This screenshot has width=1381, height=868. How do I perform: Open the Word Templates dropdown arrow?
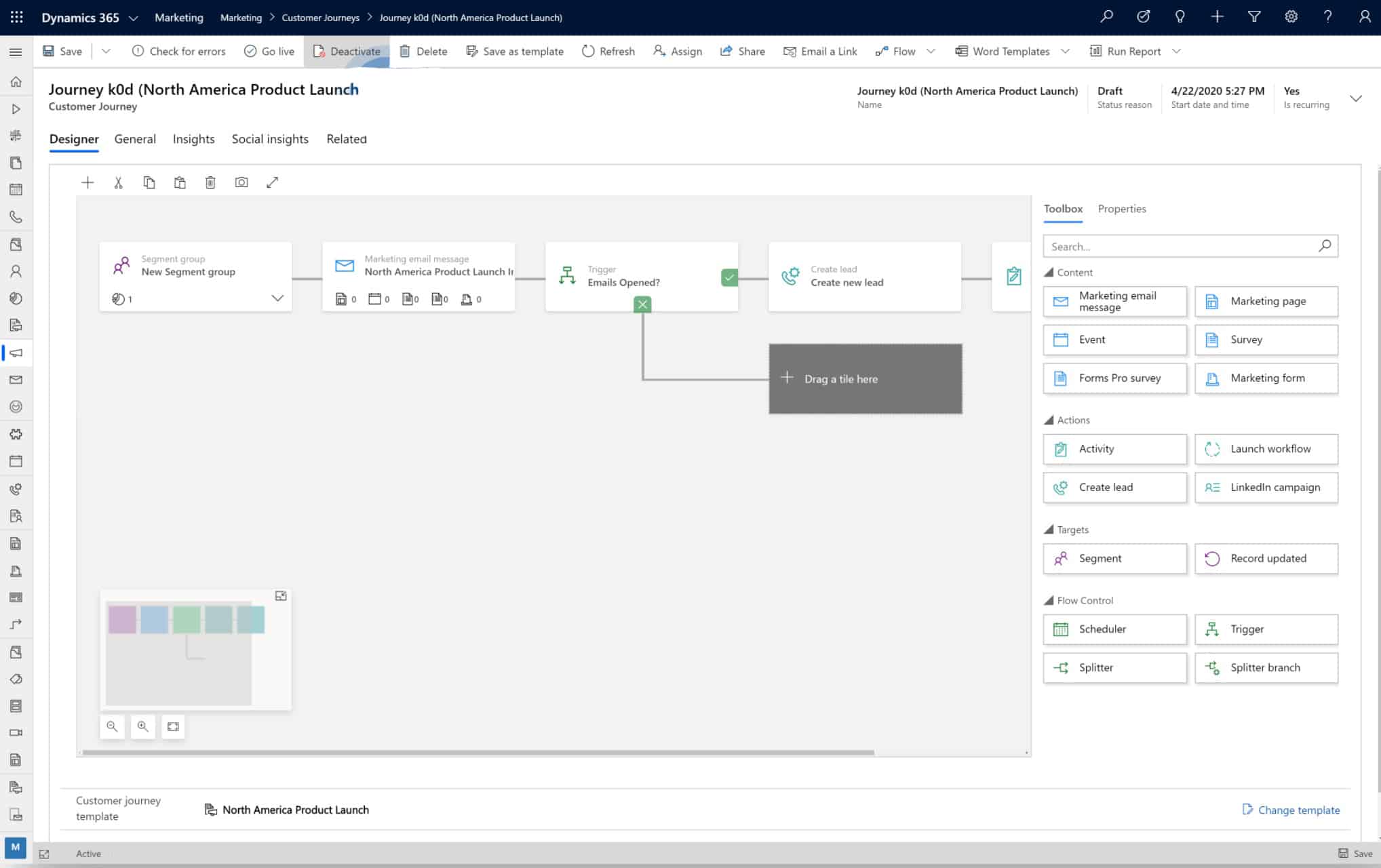(1065, 51)
